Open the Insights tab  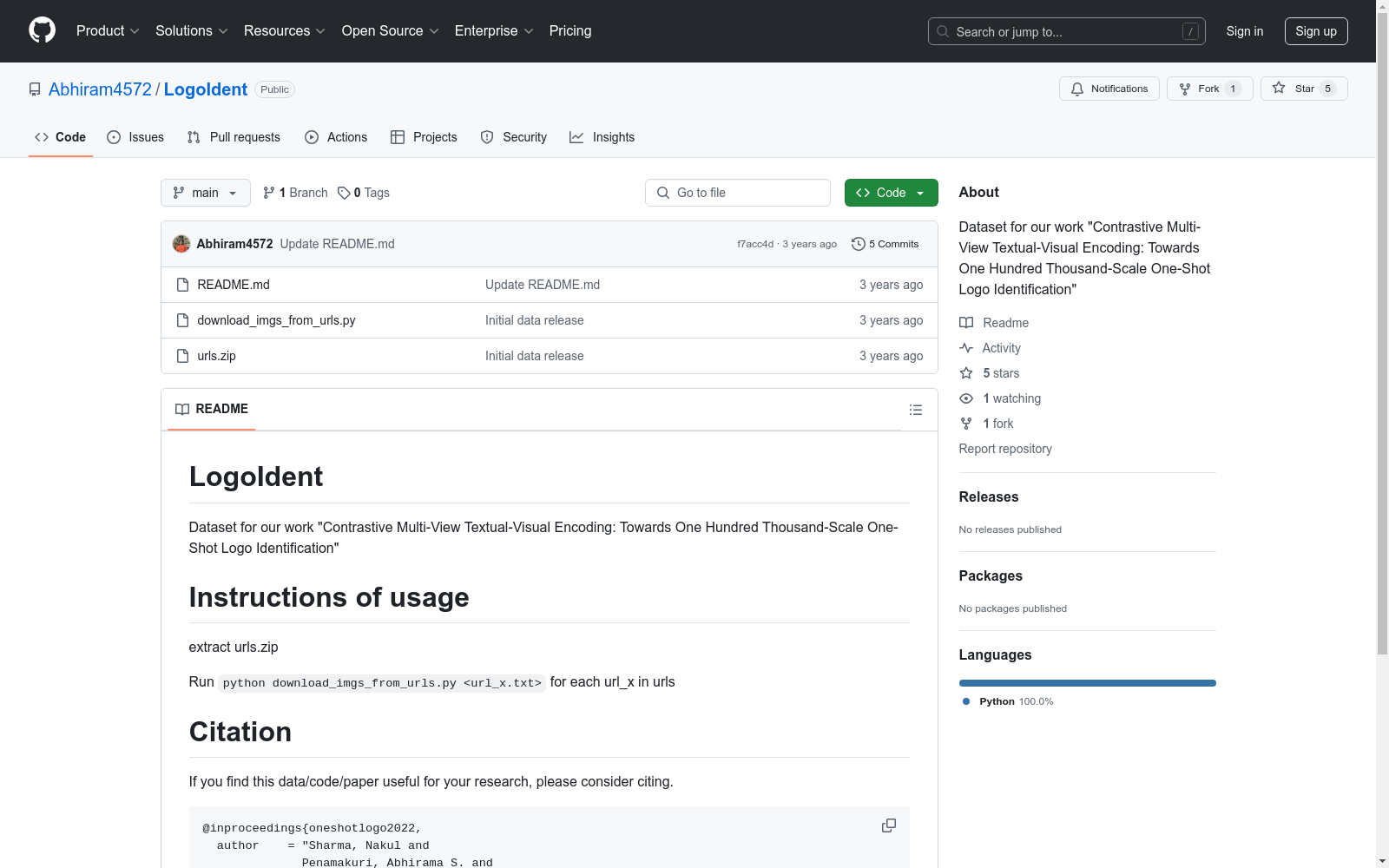pyautogui.click(x=602, y=137)
